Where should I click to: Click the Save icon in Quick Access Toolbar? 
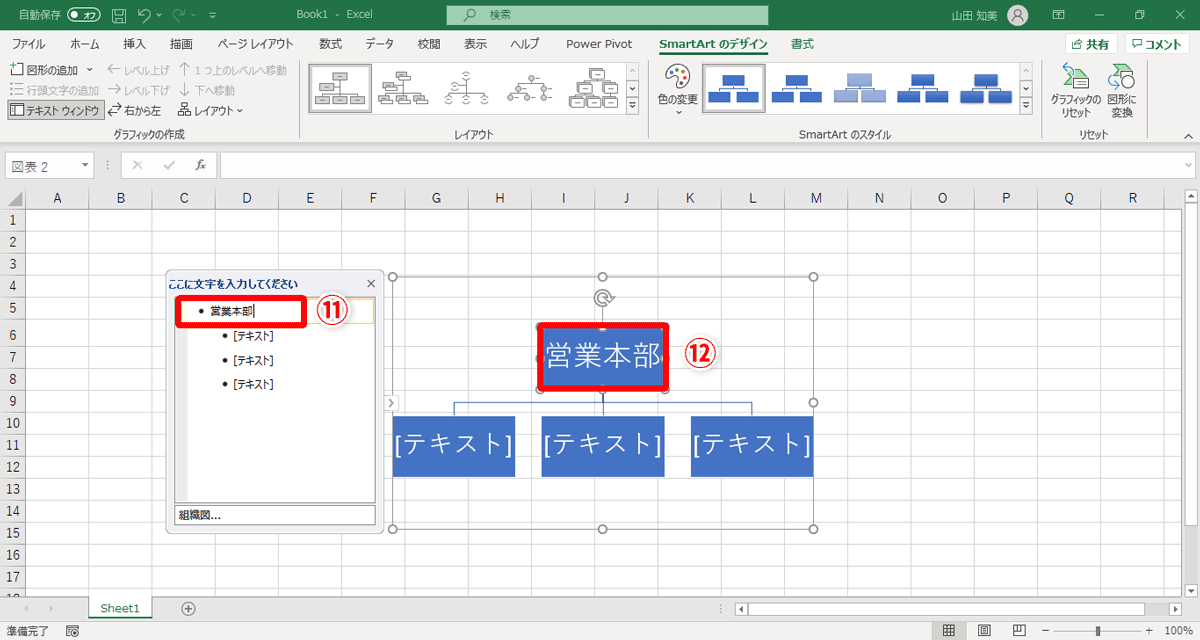point(118,14)
